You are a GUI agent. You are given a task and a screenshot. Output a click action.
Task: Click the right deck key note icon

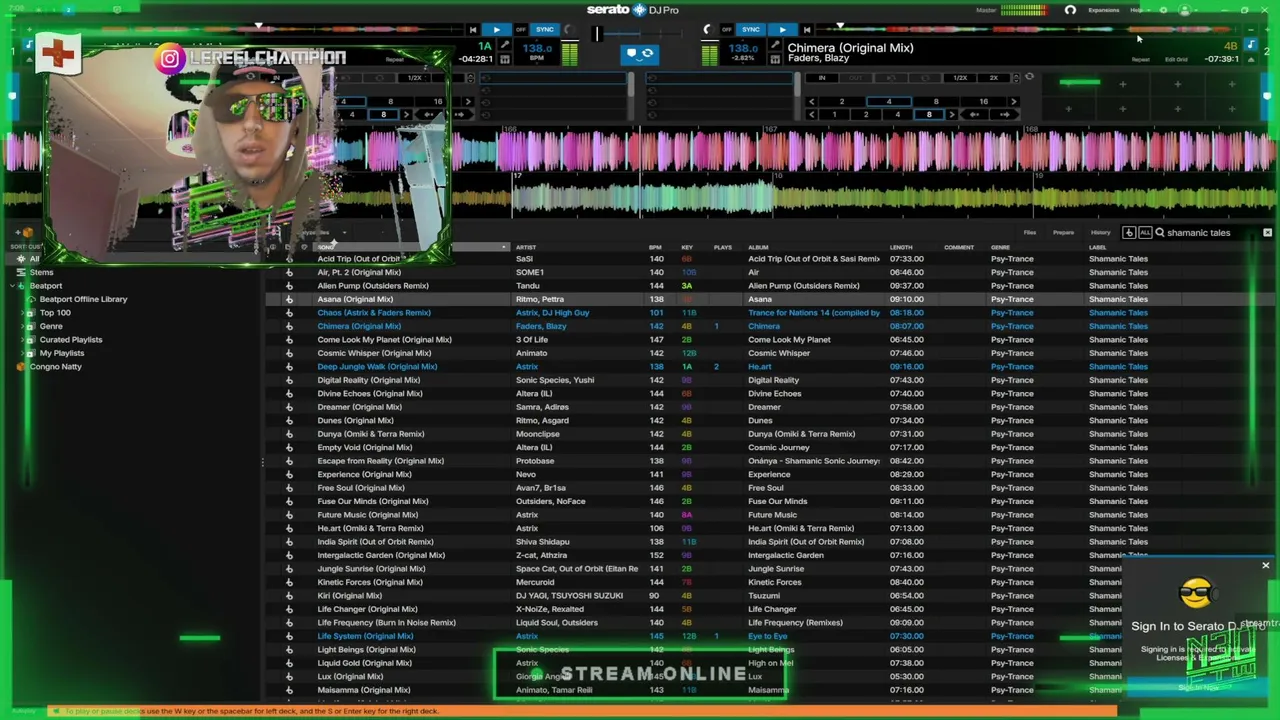coord(1249,46)
